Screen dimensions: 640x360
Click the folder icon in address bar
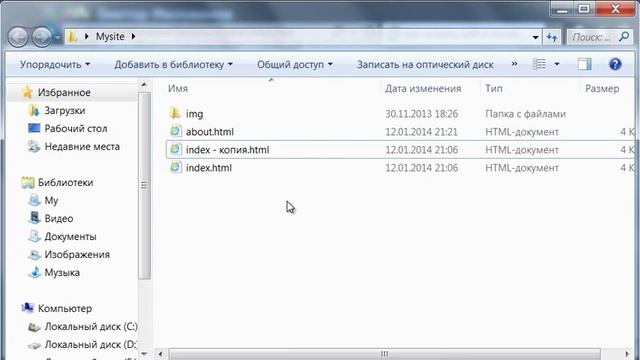(x=72, y=37)
